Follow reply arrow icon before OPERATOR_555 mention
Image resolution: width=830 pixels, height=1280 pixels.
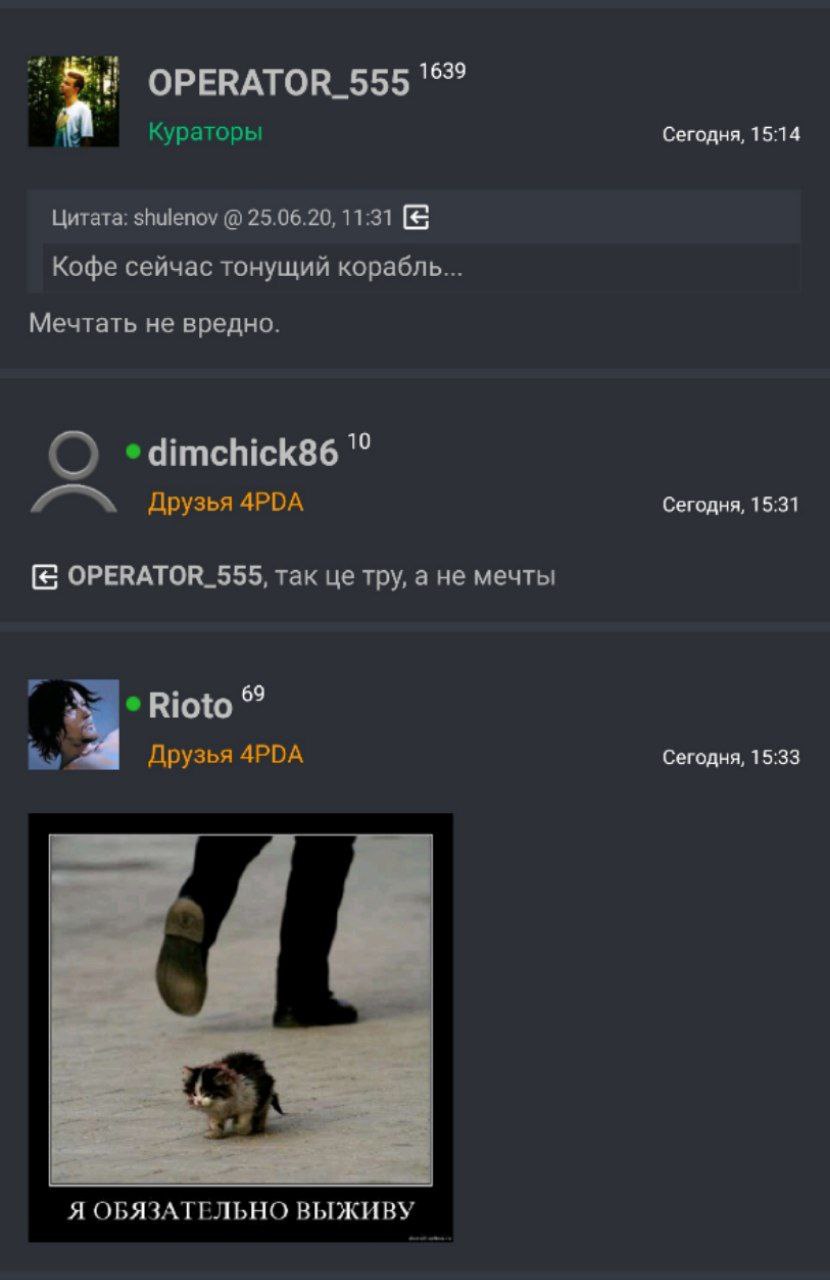pyautogui.click(x=44, y=577)
